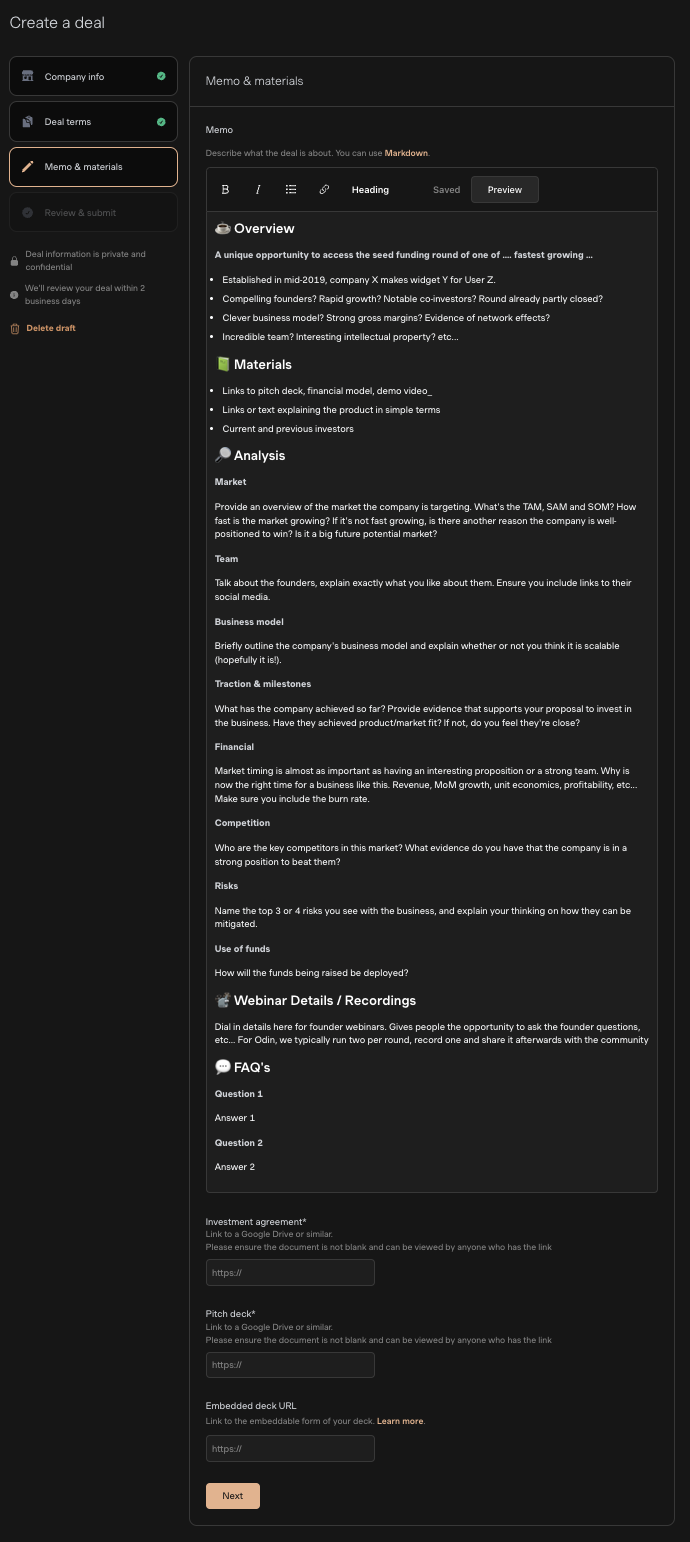Click the Learn more link under Embedded deck URL
The image size is (690, 1542).
coord(400,1420)
